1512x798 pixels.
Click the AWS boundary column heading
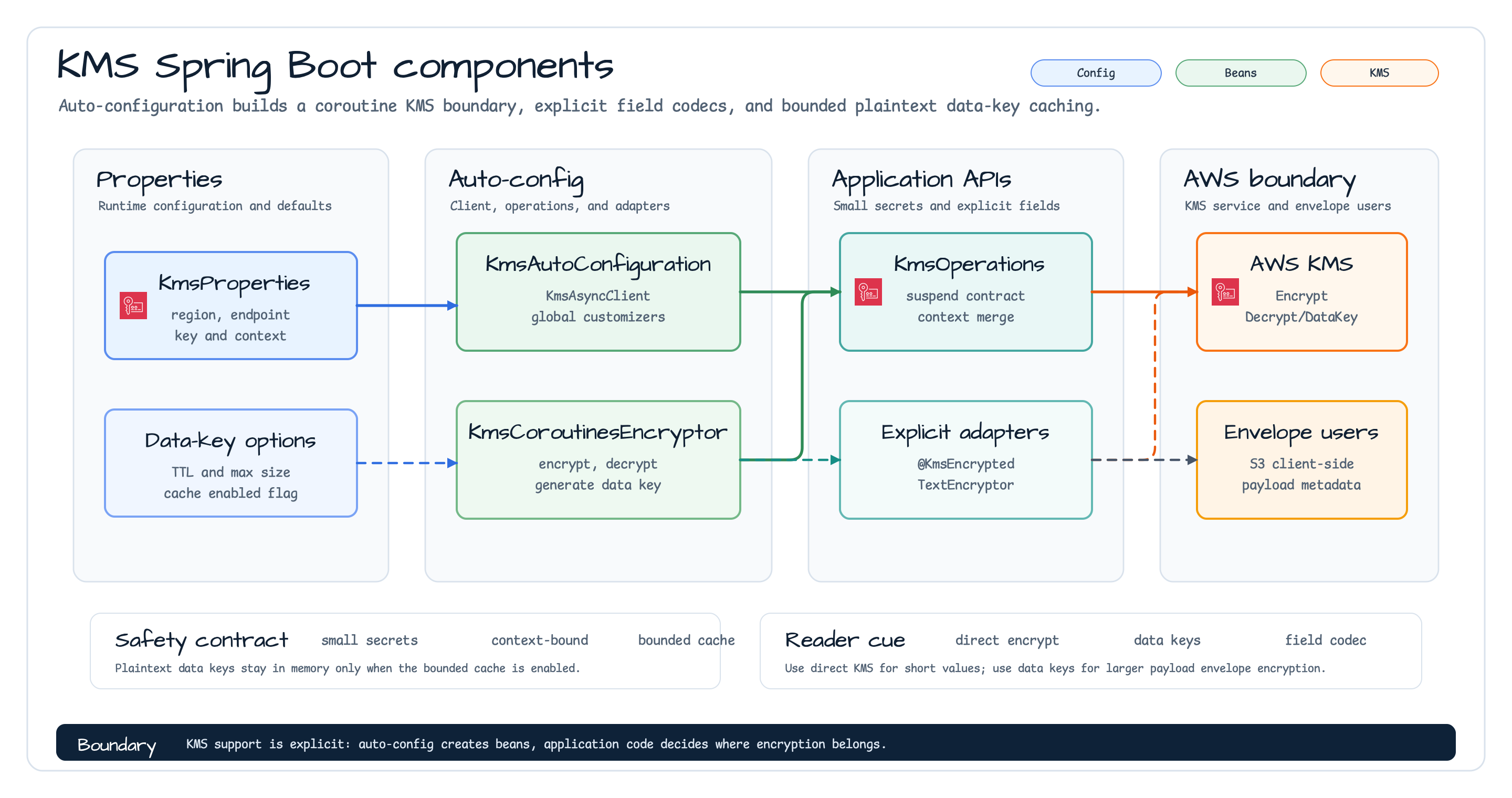pyautogui.click(x=1269, y=180)
